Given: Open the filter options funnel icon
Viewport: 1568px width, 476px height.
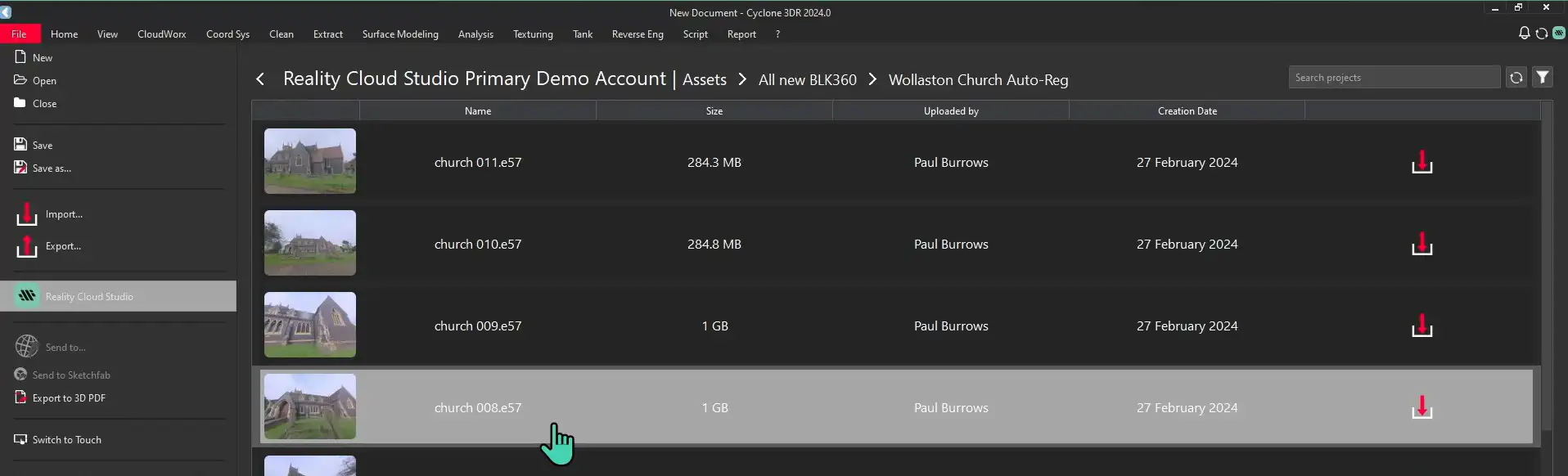Looking at the screenshot, I should tap(1542, 78).
